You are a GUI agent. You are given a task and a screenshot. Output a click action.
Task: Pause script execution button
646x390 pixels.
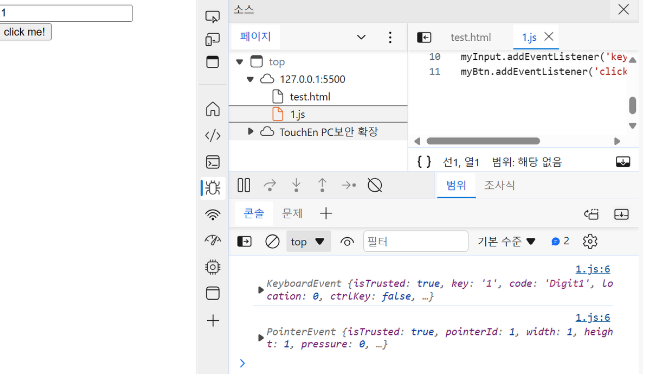click(x=243, y=185)
